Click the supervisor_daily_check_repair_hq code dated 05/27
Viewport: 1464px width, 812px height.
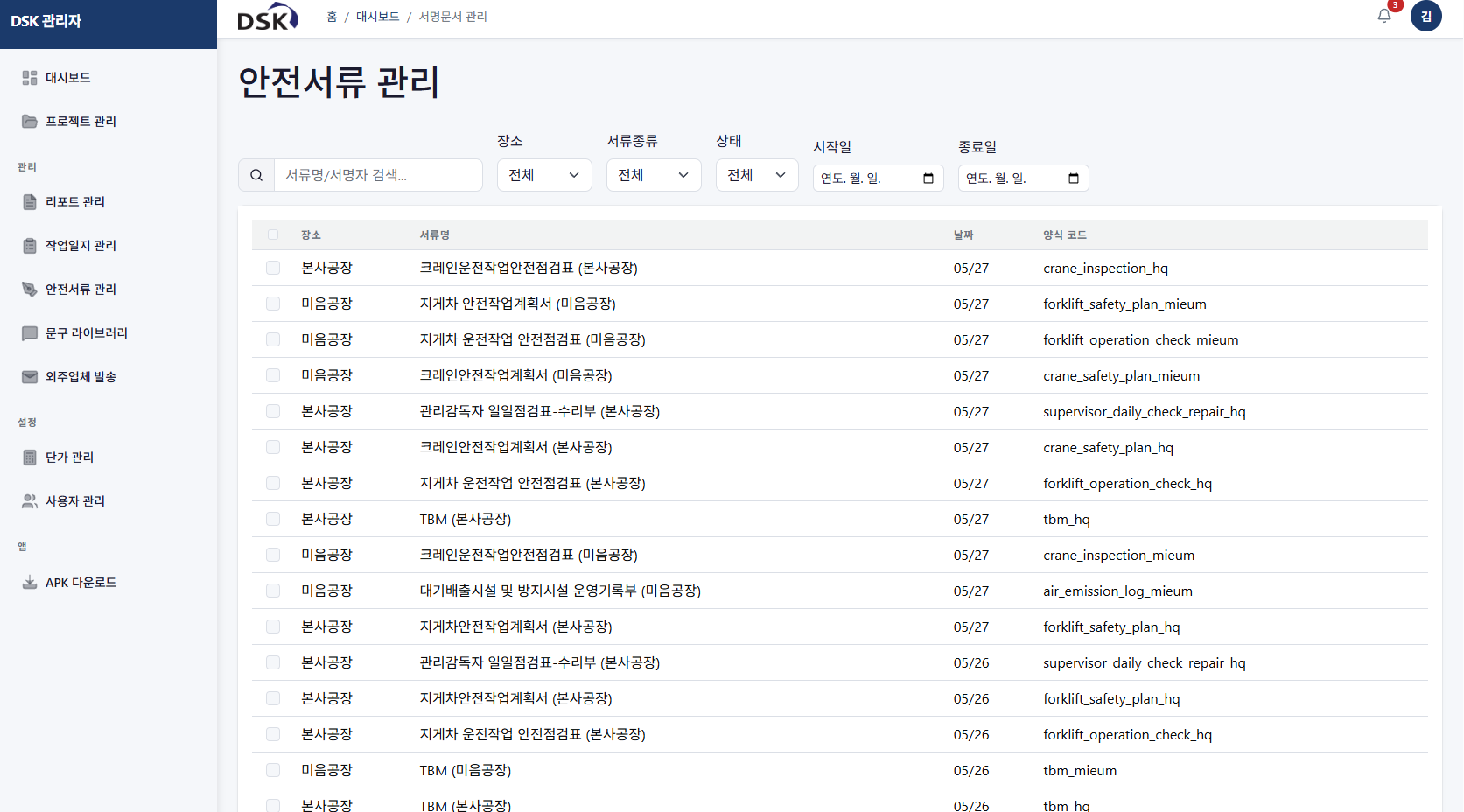(x=1145, y=412)
